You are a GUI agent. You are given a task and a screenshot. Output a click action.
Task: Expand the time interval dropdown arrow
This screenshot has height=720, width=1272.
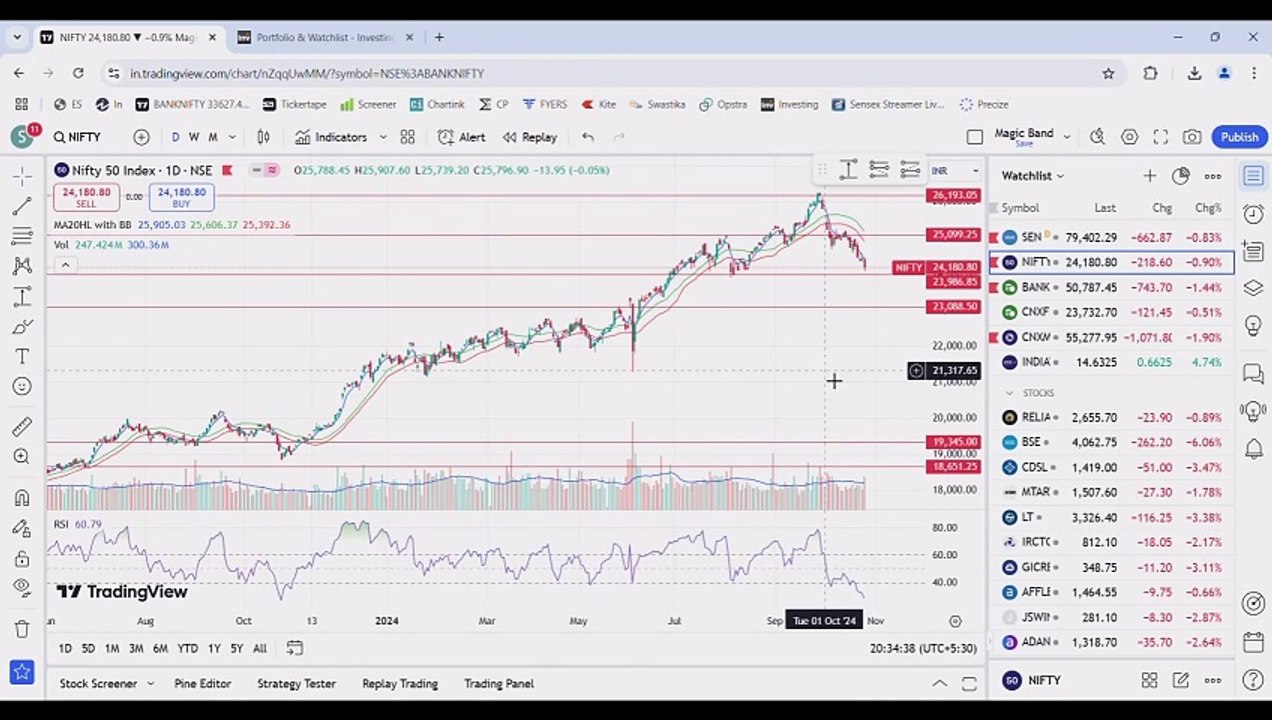click(232, 137)
